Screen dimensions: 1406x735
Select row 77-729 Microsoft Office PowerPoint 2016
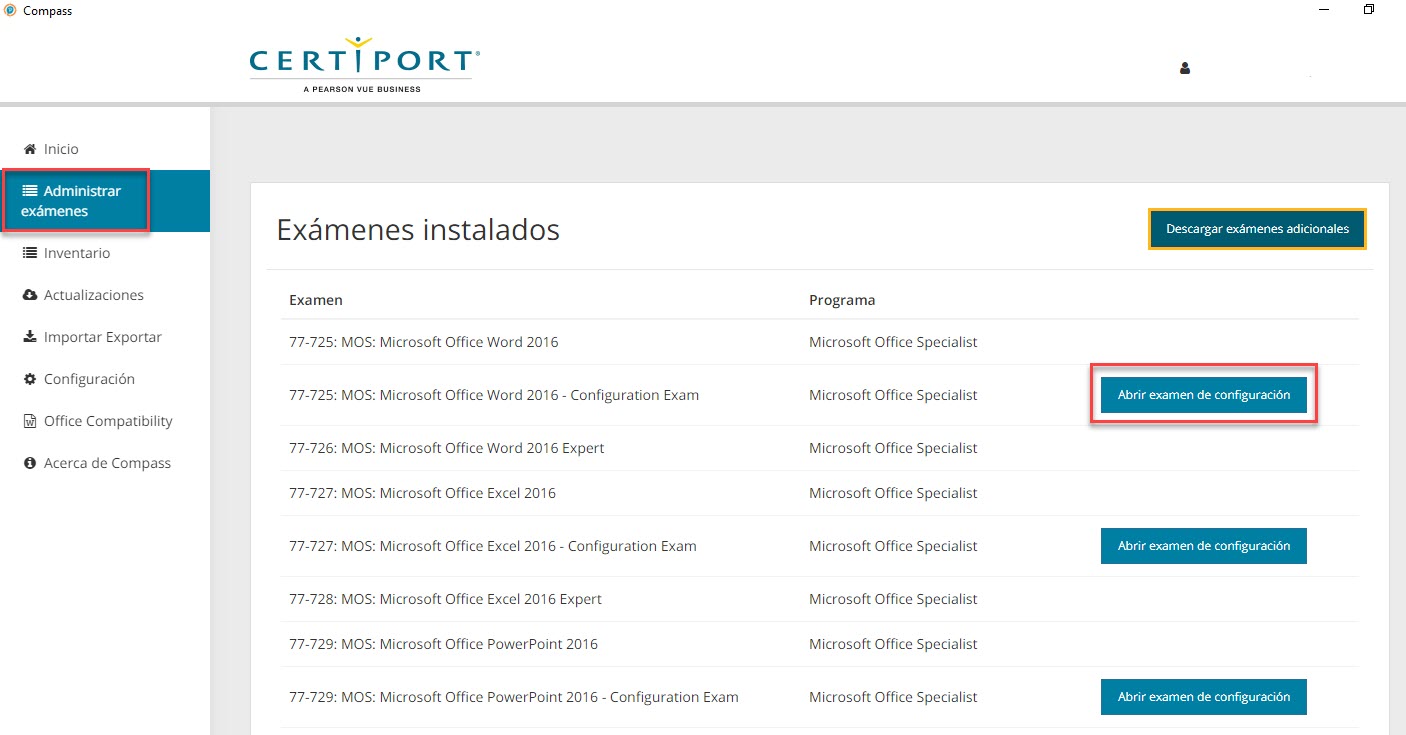(819, 644)
